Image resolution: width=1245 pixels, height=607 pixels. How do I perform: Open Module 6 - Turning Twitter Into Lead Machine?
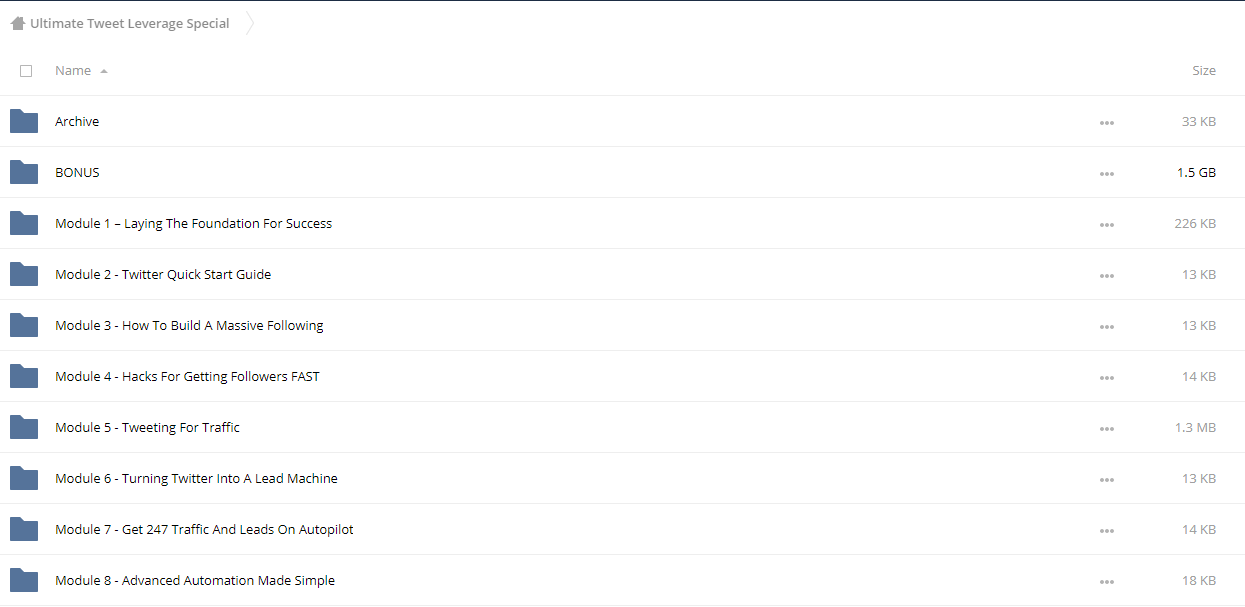(x=196, y=478)
